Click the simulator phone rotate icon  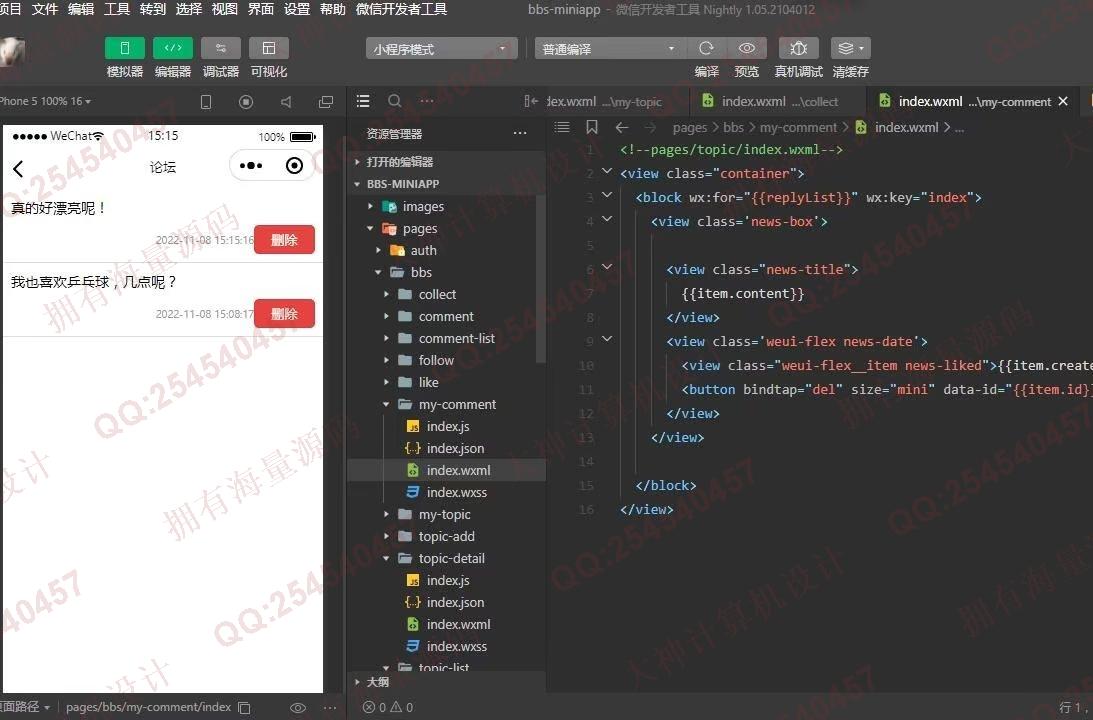[206, 102]
